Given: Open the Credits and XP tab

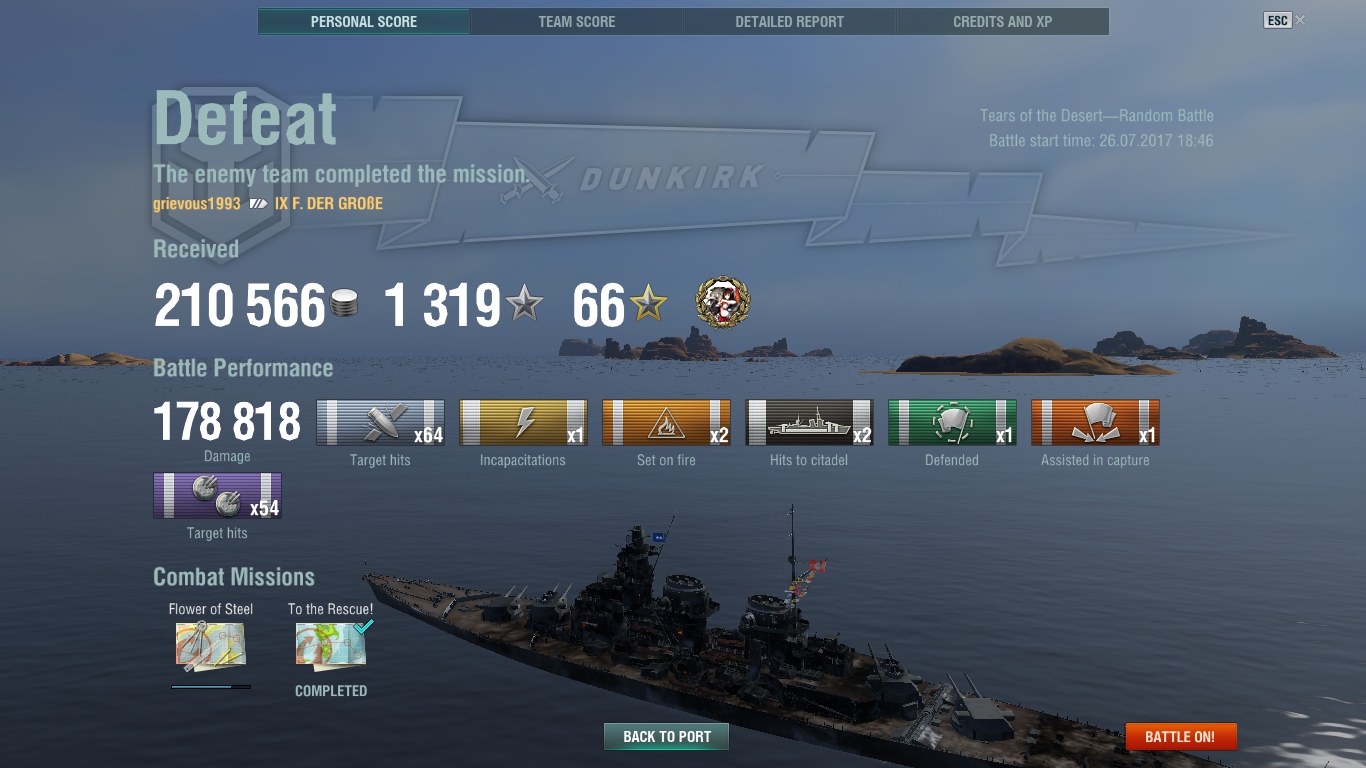Looking at the screenshot, I should [1003, 21].
